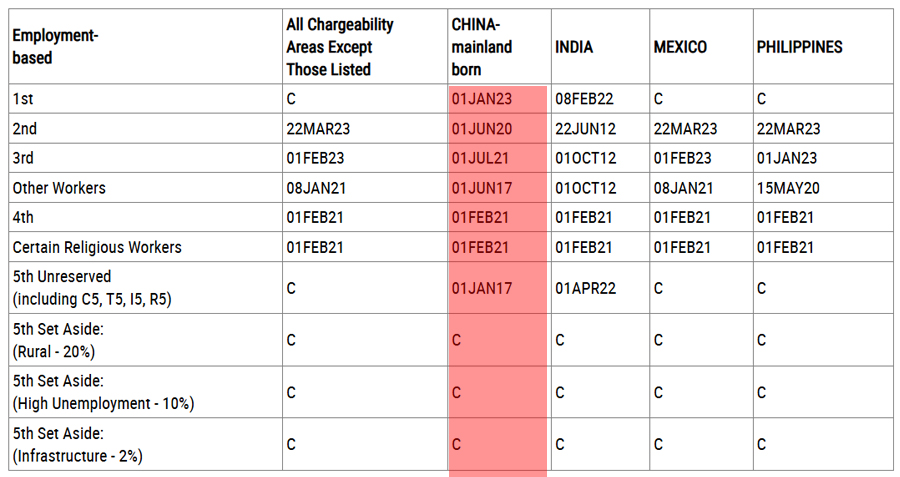The image size is (900, 477).
Task: Select the 01JAN23 date for China 1st preference
Action: coord(481,99)
